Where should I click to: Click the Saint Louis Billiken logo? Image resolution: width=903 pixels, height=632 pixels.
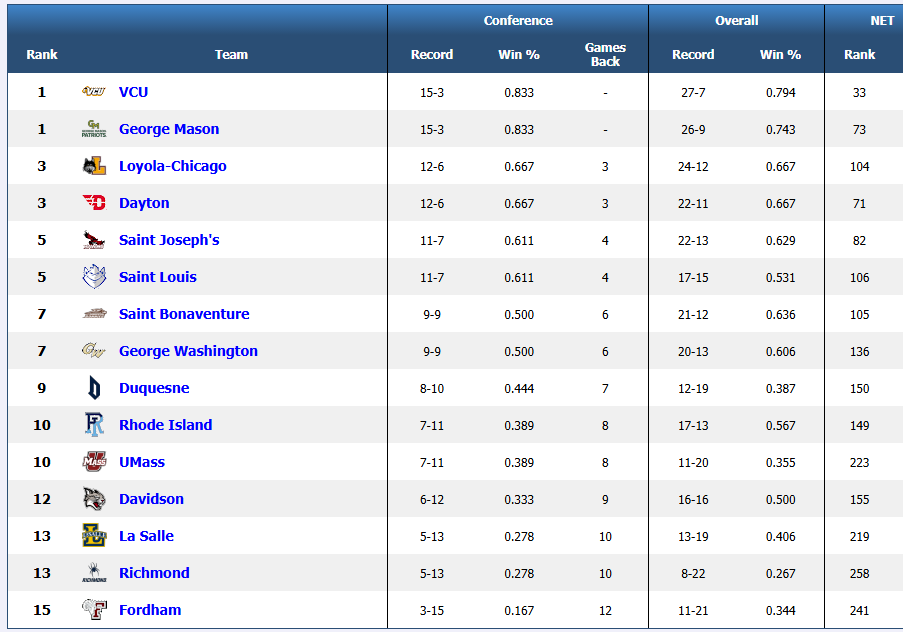click(x=94, y=277)
